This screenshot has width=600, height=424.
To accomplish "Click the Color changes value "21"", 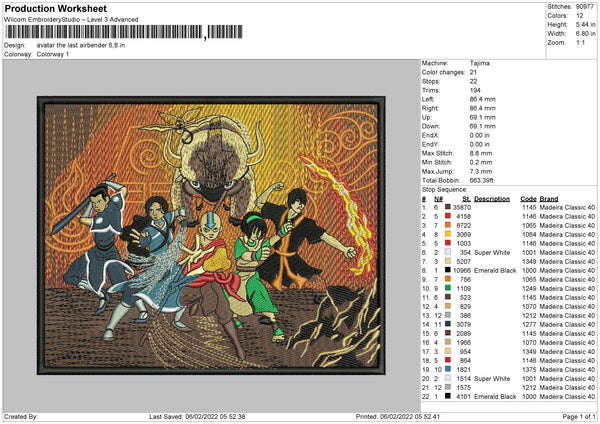I will coord(473,72).
